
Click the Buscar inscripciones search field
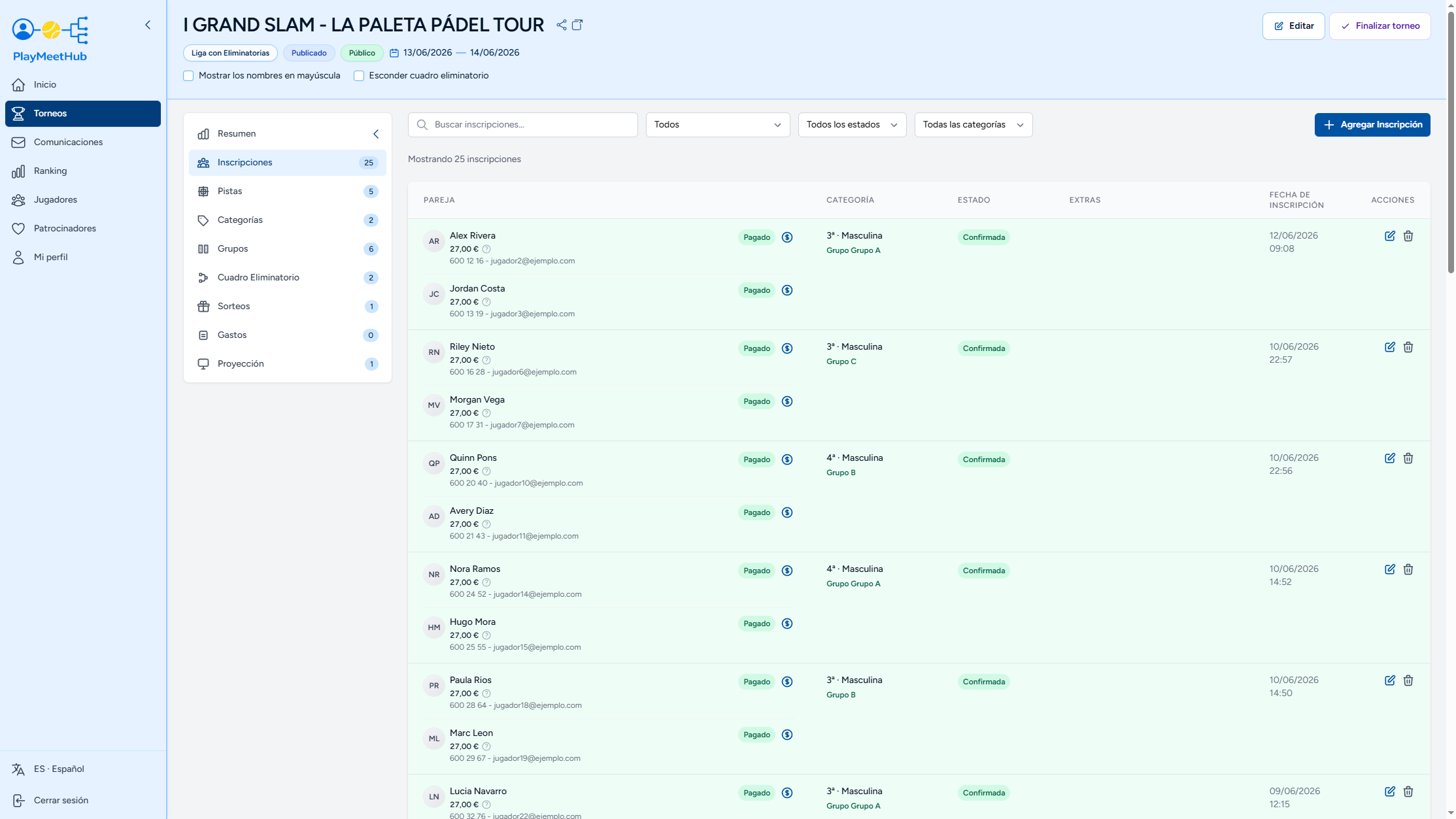[523, 125]
